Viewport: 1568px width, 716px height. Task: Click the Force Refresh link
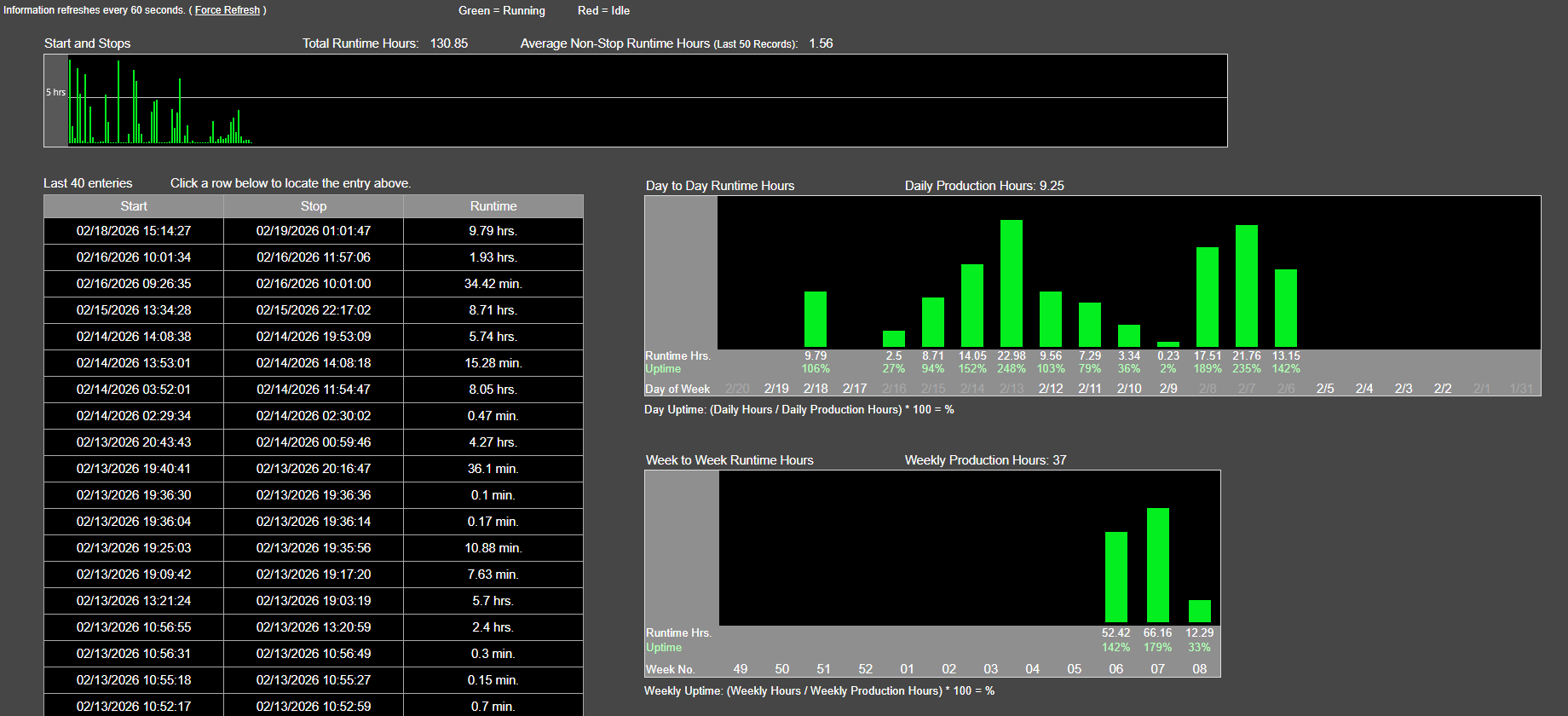pos(227,10)
